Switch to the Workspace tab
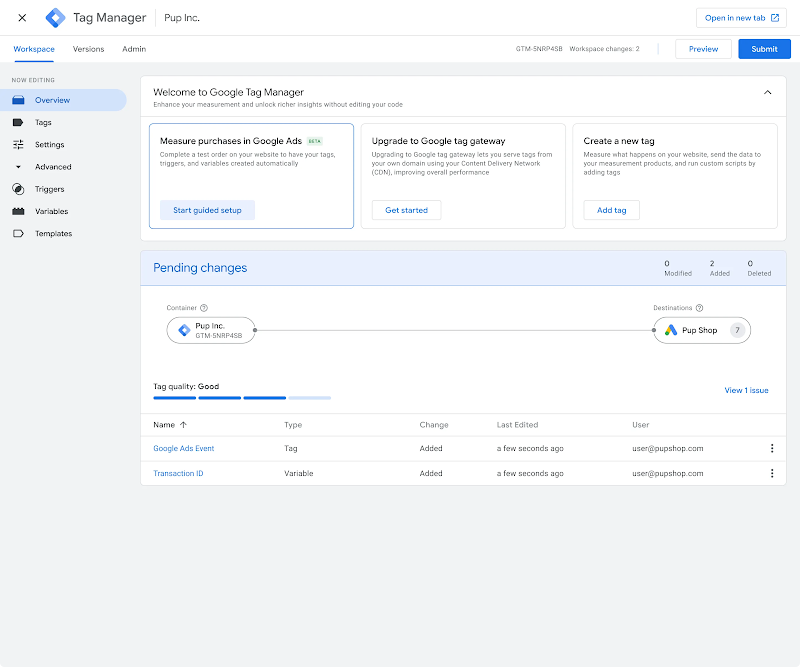Screen dimensions: 800x667 (34, 49)
